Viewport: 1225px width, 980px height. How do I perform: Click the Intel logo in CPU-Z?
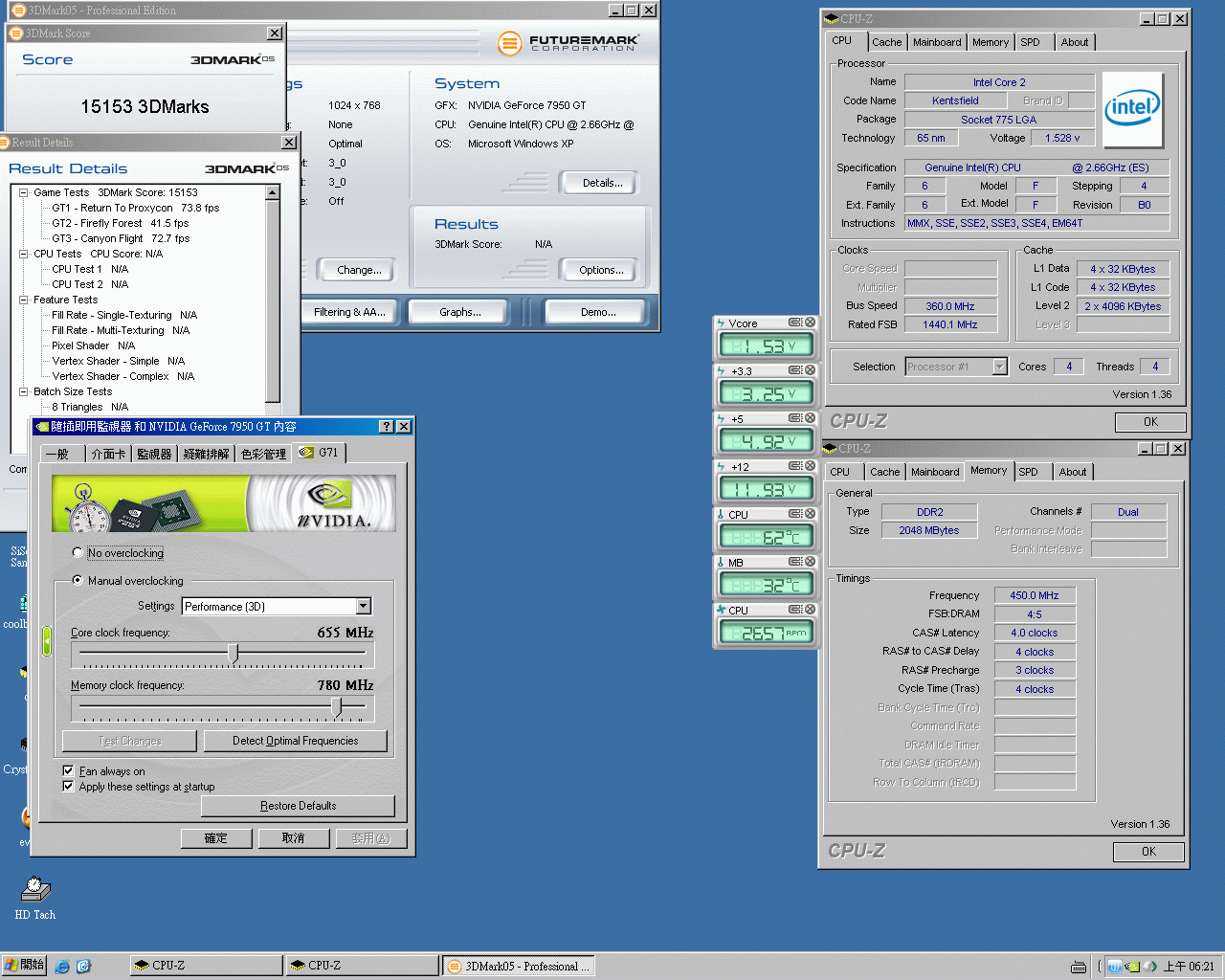[1133, 108]
